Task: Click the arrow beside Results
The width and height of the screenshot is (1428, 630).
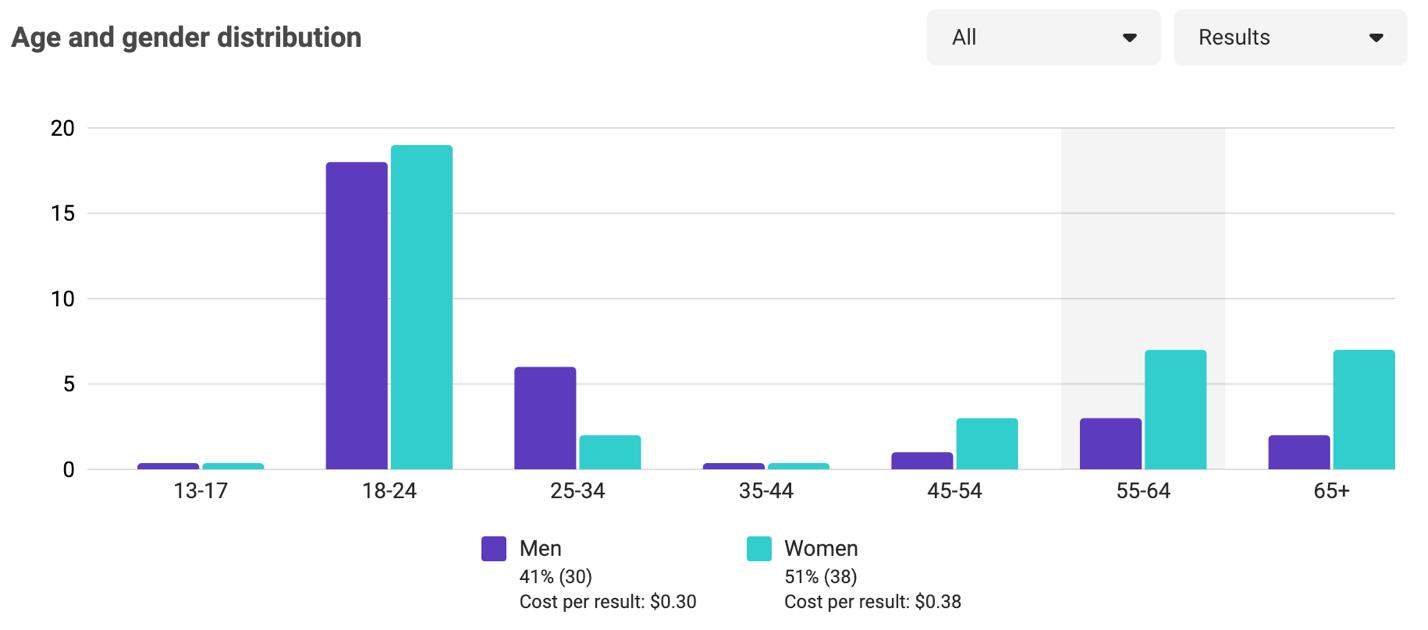Action: pyautogui.click(x=1376, y=38)
